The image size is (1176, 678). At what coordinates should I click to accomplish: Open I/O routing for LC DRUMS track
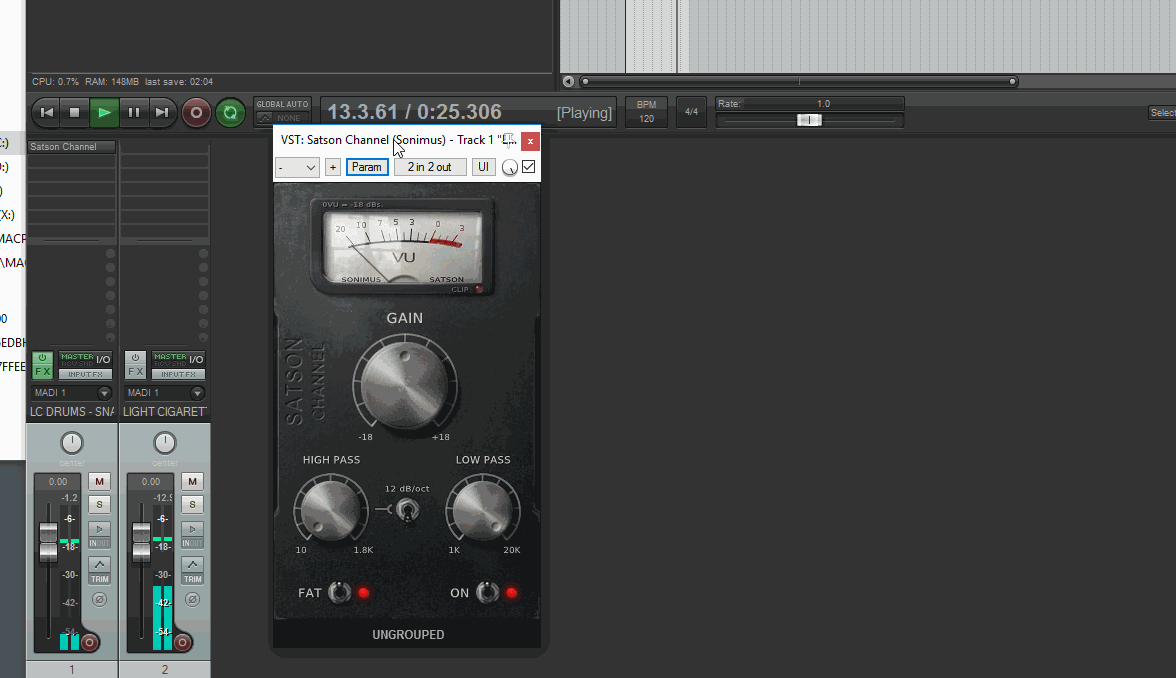104,359
